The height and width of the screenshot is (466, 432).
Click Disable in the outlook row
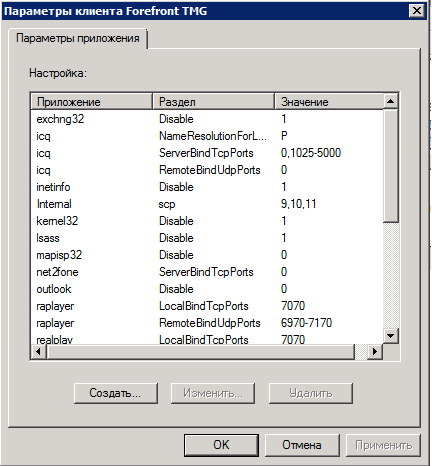176,289
